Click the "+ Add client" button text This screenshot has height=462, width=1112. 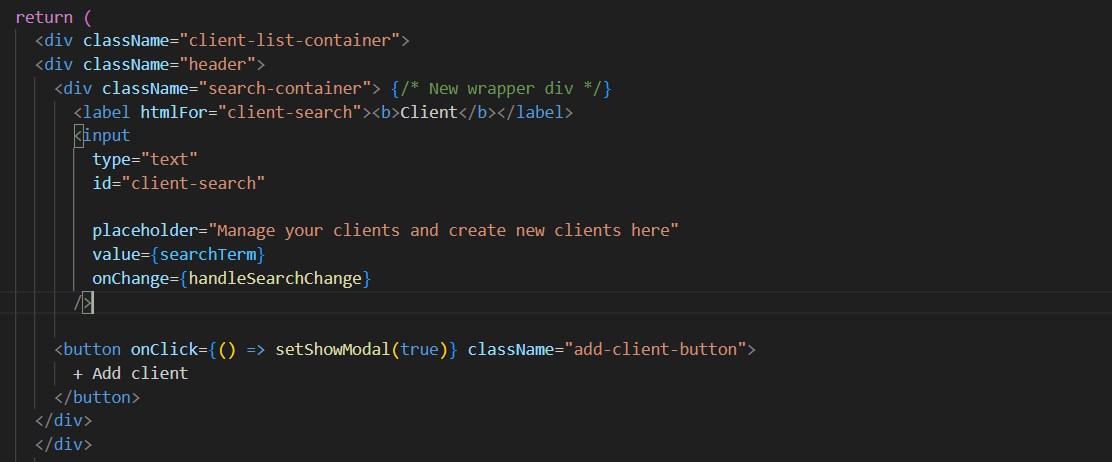point(130,374)
